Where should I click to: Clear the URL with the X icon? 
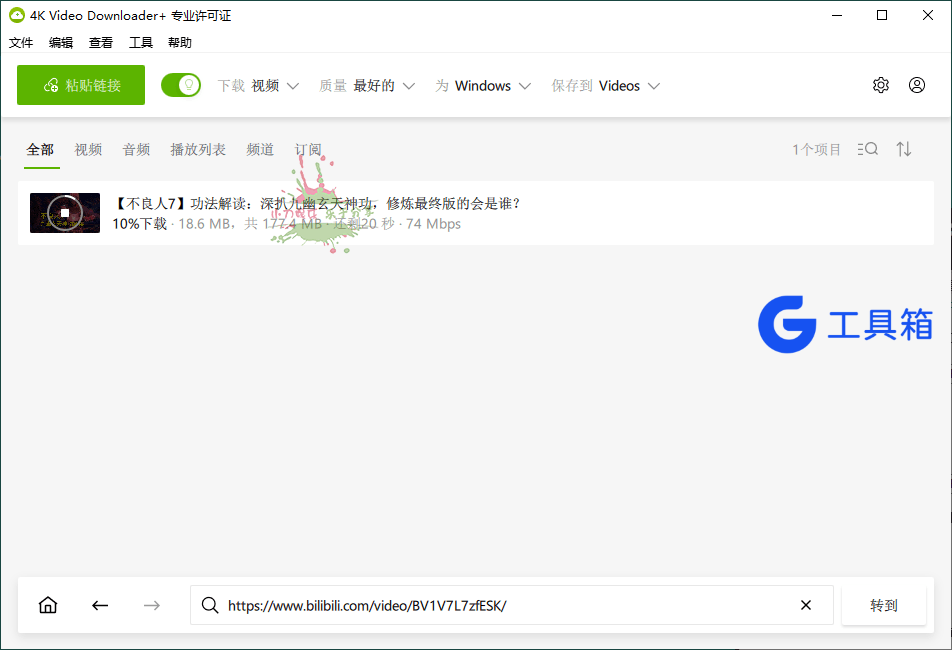pos(806,605)
